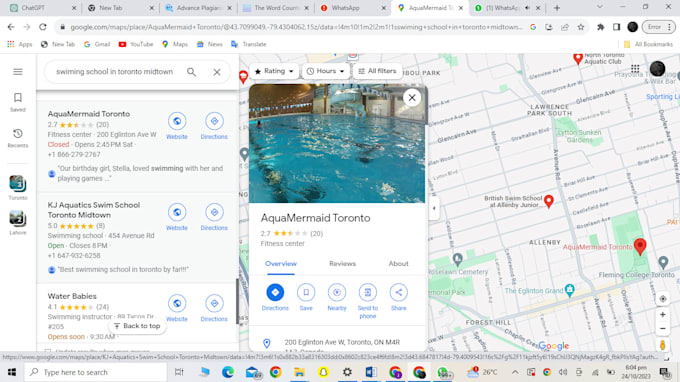The width and height of the screenshot is (680, 382).
Task: Open the Water Babies list result
Action: pyautogui.click(x=72, y=296)
